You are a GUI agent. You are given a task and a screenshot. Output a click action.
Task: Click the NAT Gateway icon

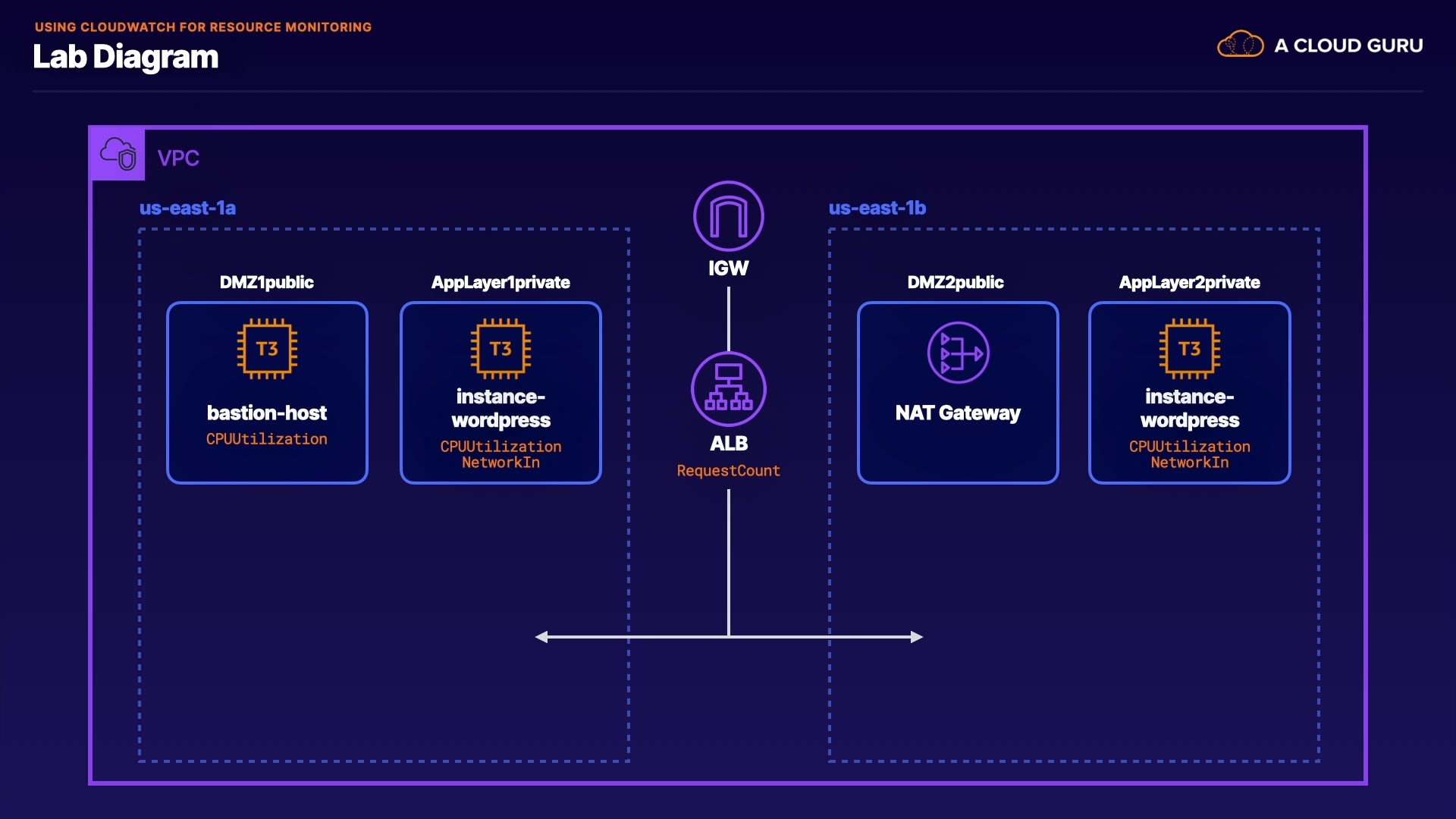click(x=958, y=353)
